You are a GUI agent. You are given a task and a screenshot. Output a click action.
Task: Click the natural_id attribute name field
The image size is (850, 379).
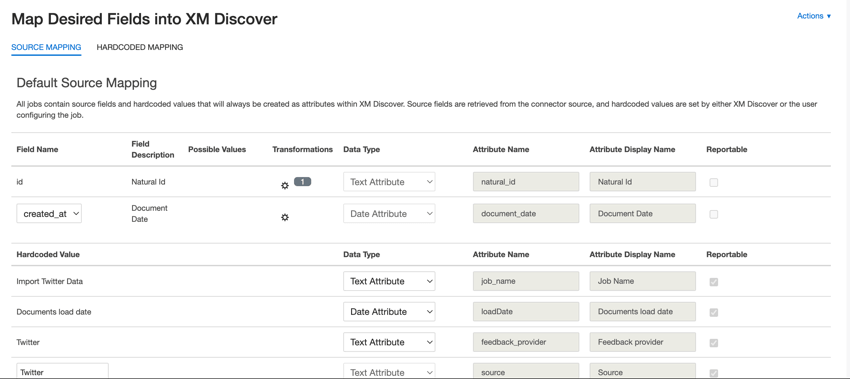[x=526, y=182]
